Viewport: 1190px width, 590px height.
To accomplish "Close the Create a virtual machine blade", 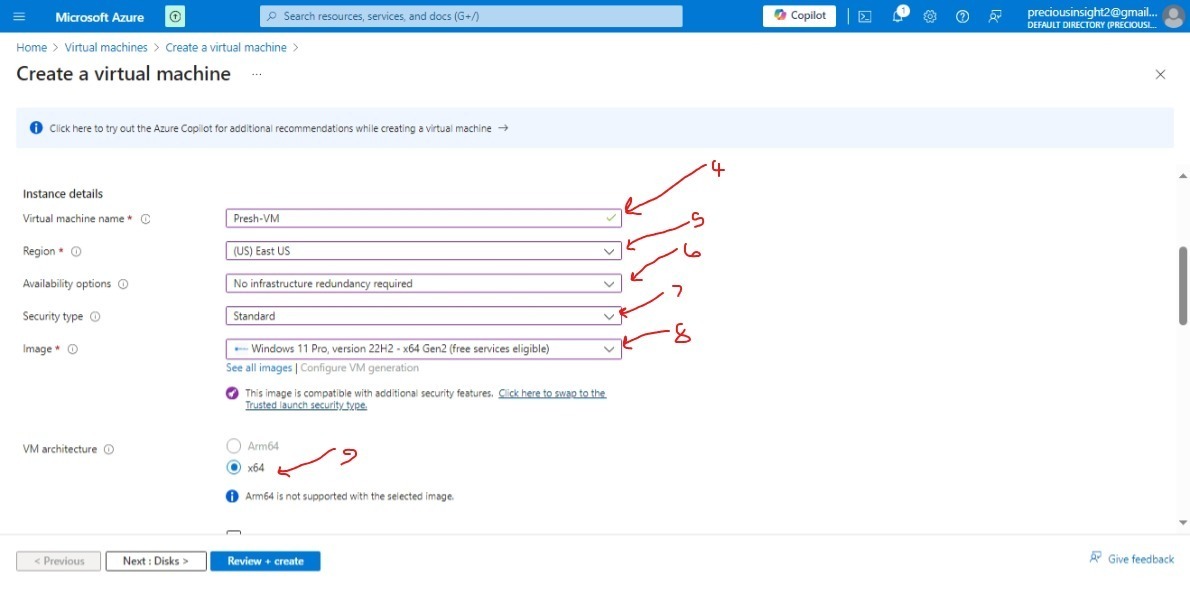I will coord(1160,74).
